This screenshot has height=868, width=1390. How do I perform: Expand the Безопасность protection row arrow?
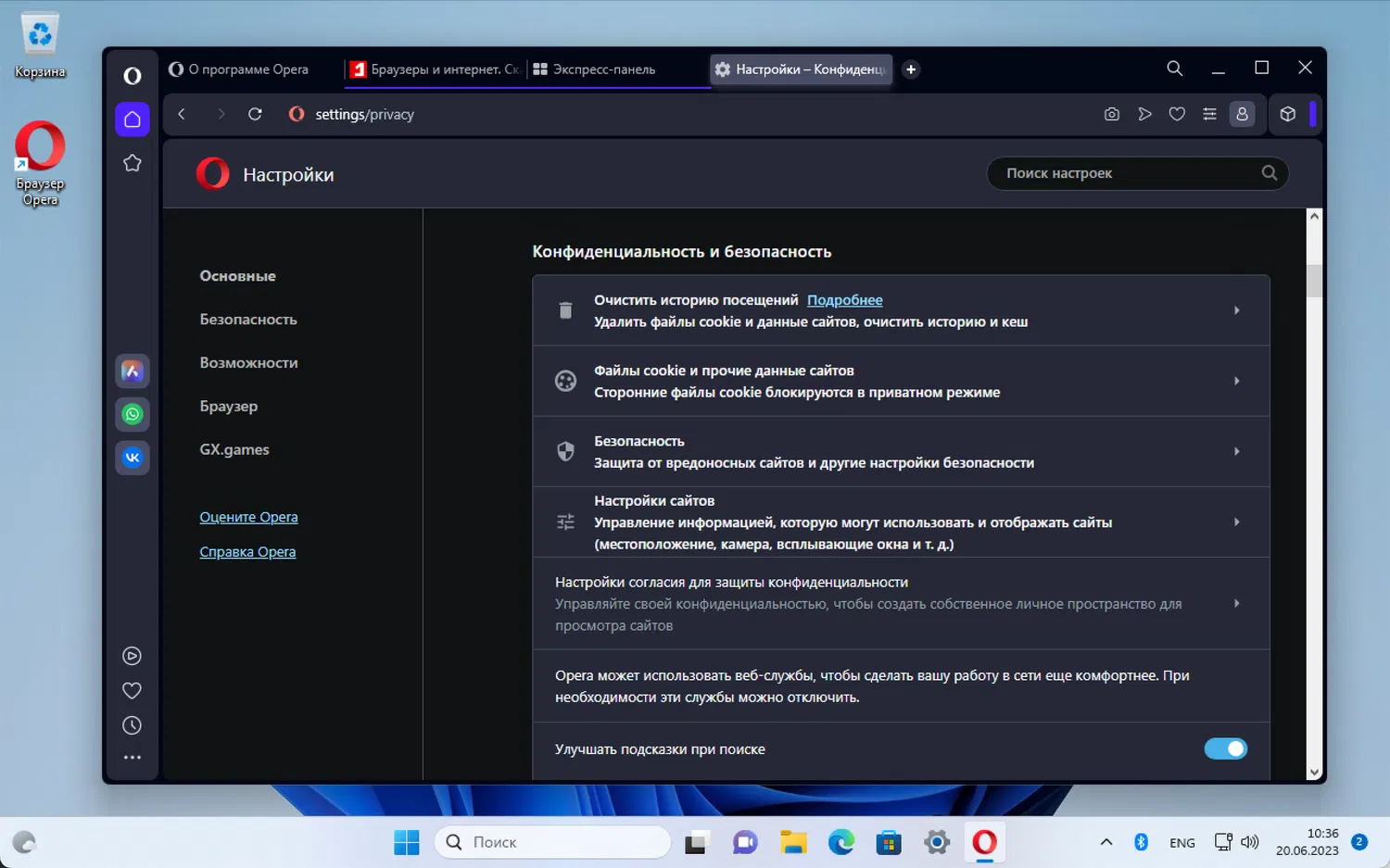coord(1236,451)
